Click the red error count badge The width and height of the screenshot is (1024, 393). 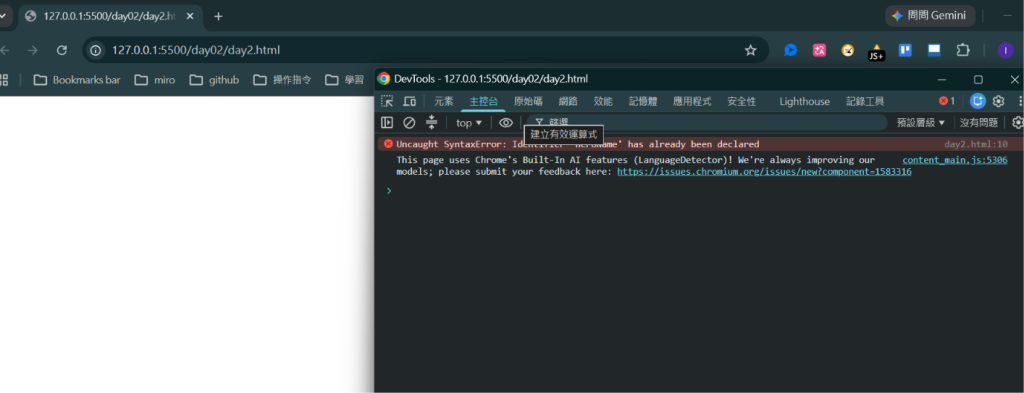[947, 101]
